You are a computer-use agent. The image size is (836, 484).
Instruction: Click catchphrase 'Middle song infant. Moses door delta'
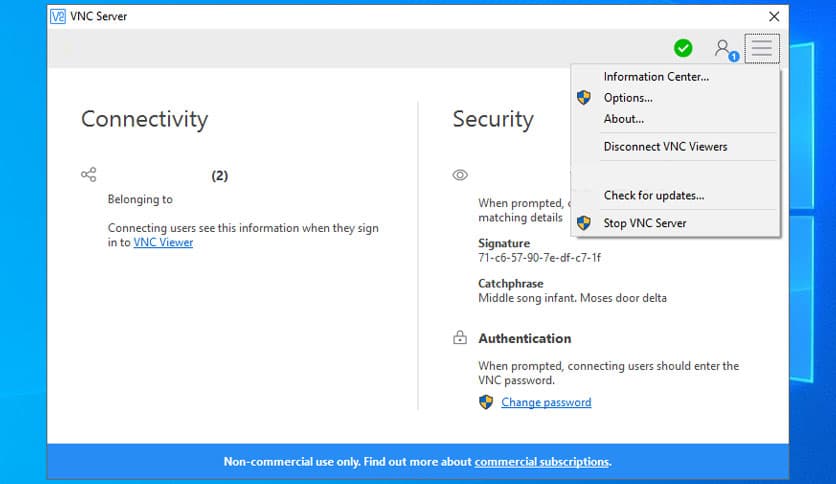pyautogui.click(x=572, y=298)
